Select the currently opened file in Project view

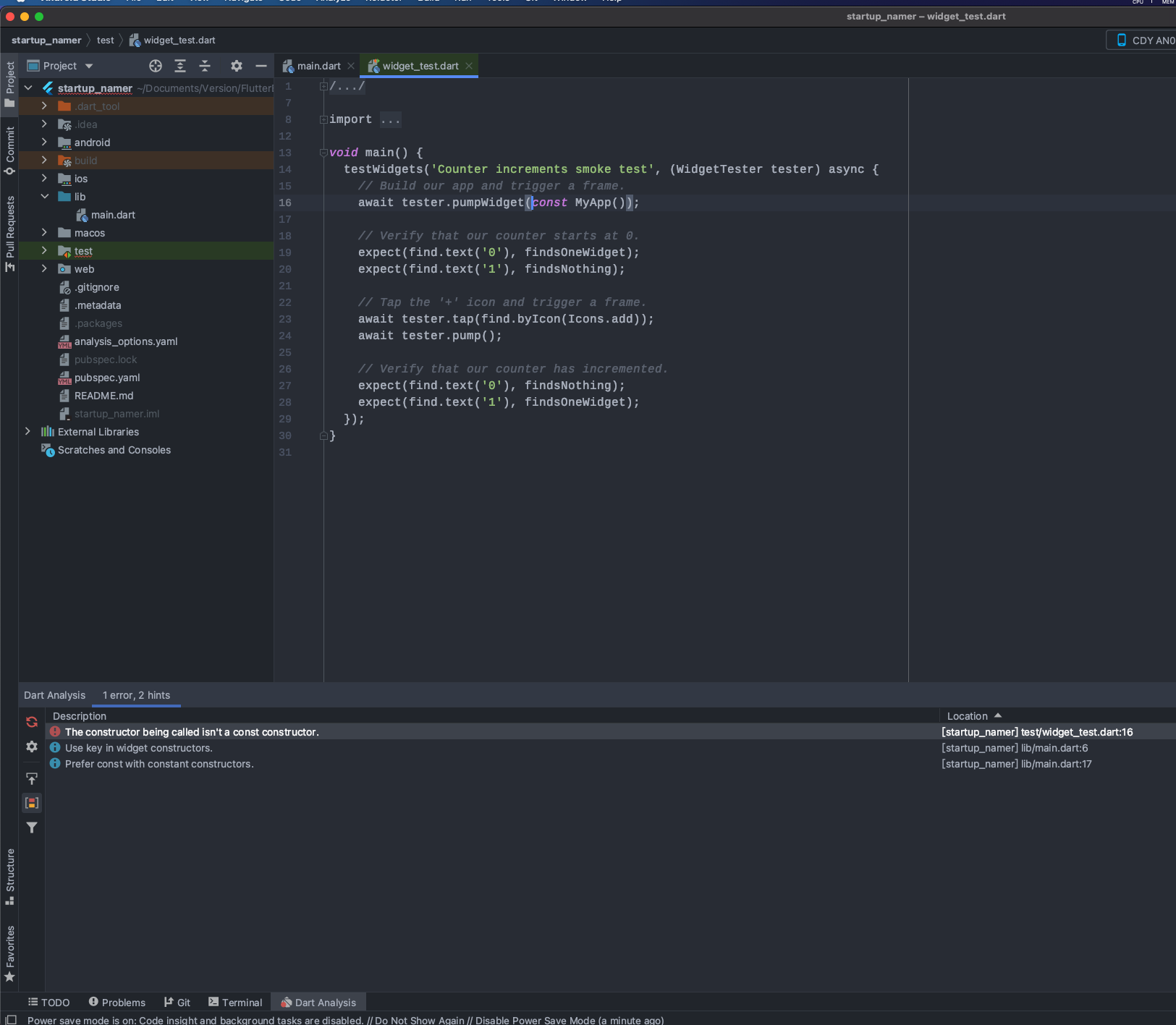pyautogui.click(x=156, y=66)
